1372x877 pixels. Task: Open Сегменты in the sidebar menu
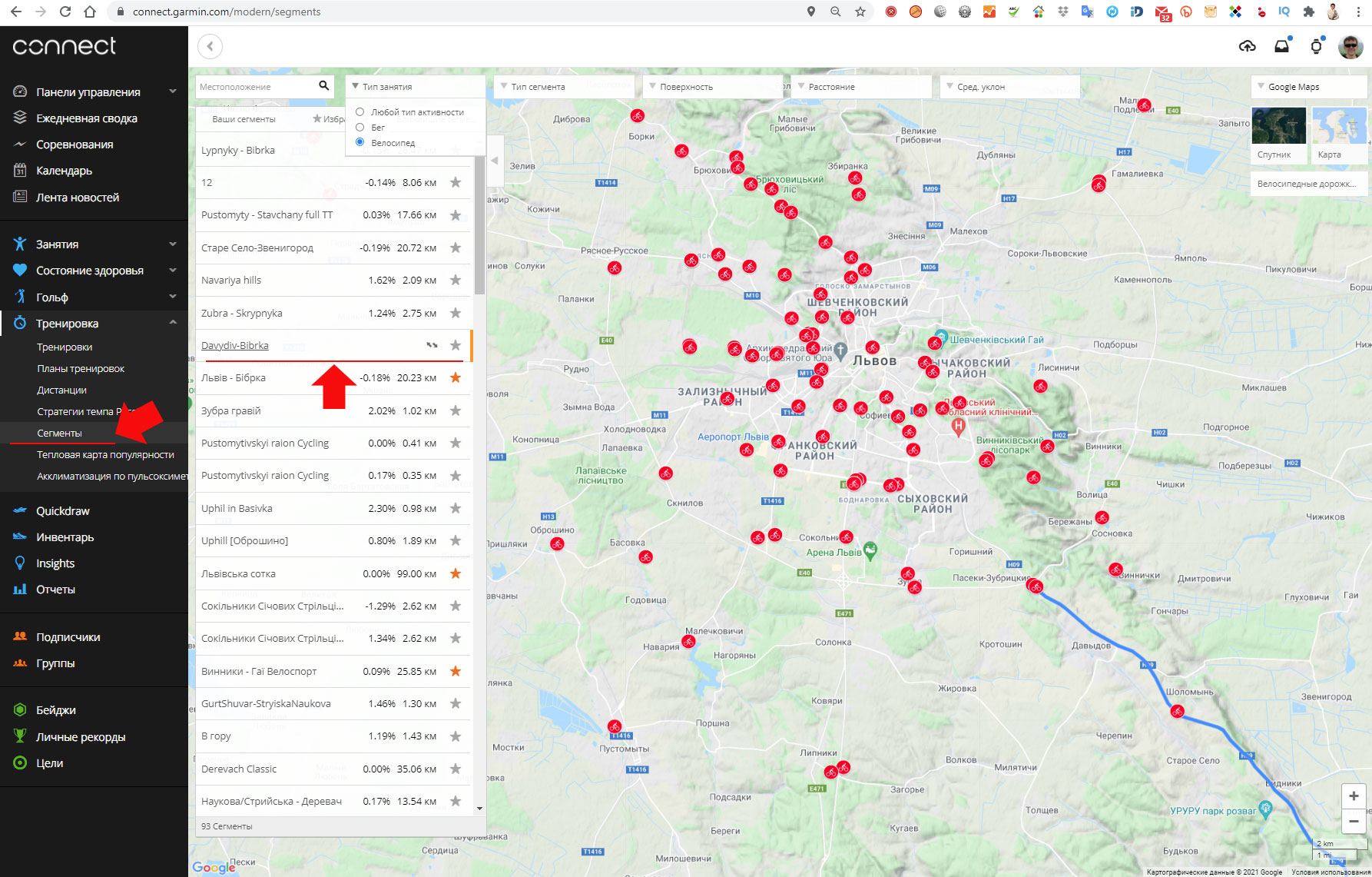tap(60, 434)
